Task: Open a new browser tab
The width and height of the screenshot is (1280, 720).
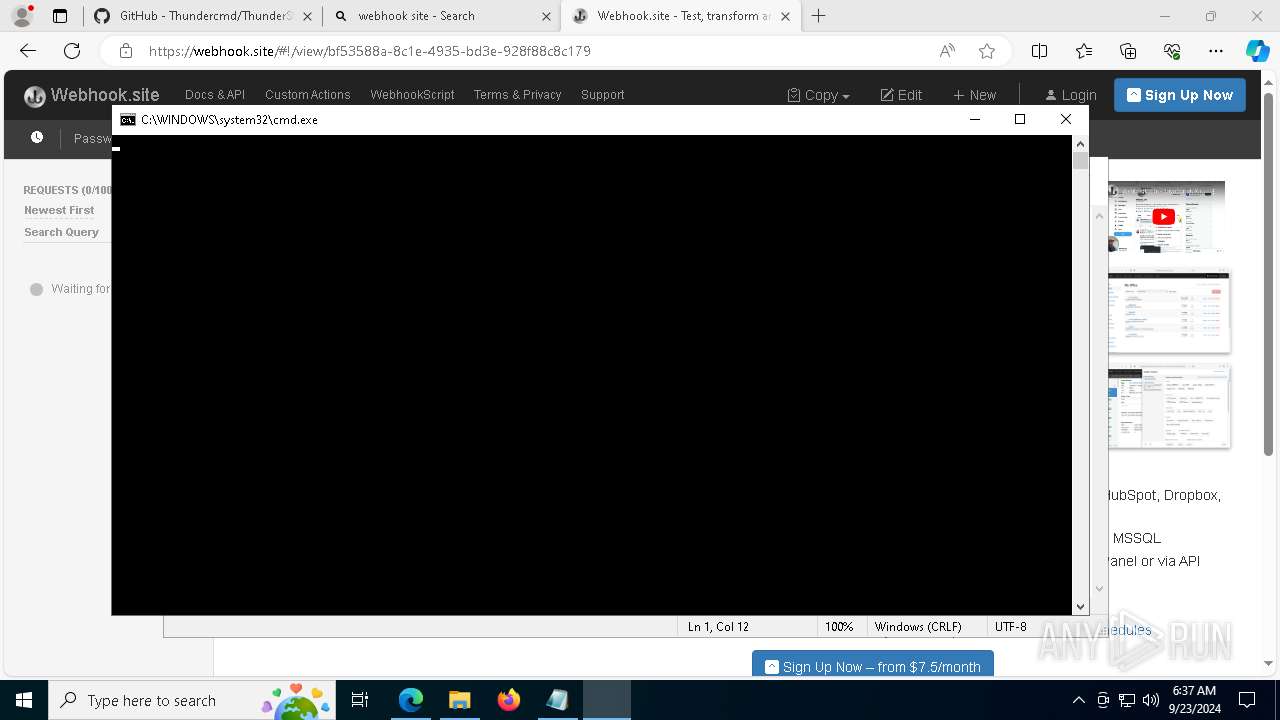Action: (819, 16)
